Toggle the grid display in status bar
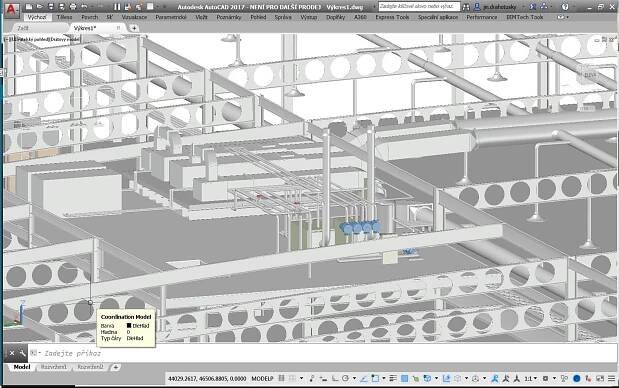The image size is (619, 388). 281,378
